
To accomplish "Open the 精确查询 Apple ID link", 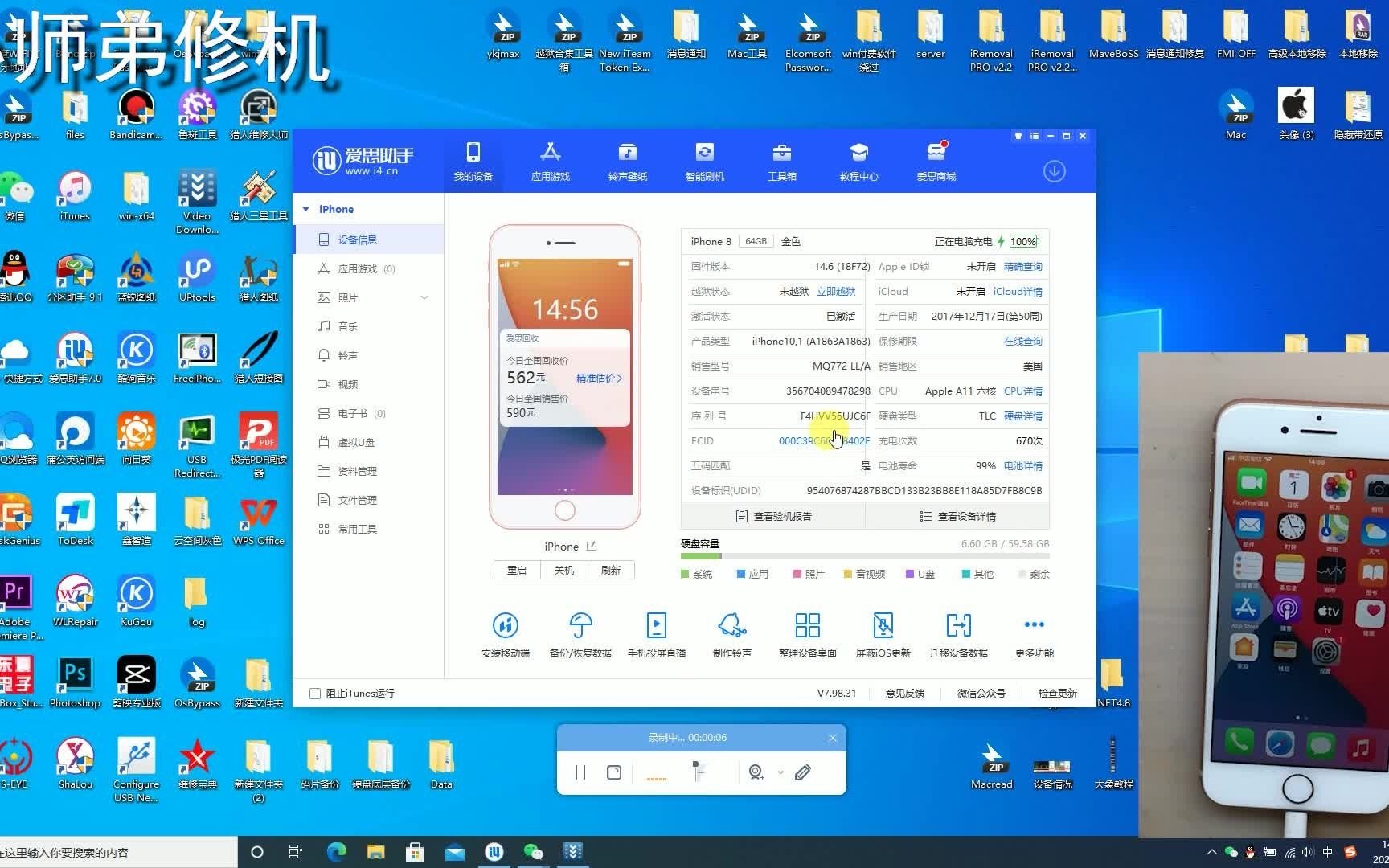I will [x=1022, y=266].
